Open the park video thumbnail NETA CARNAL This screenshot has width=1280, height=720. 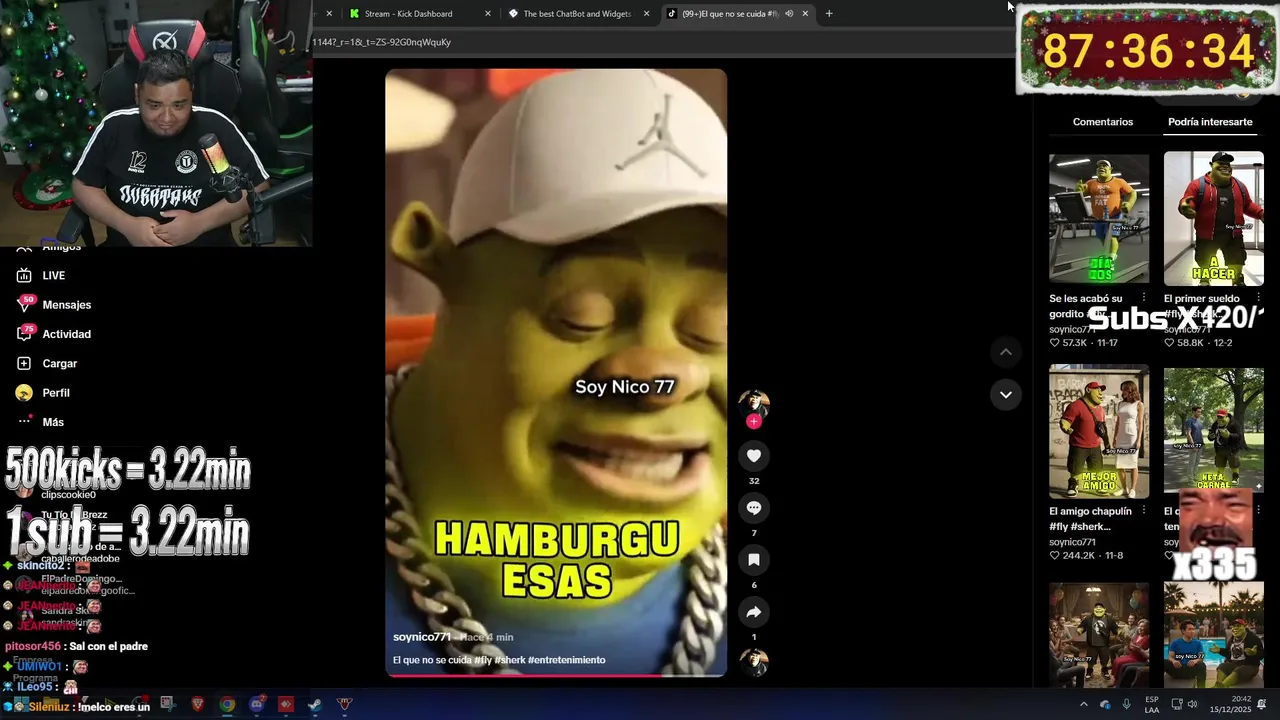coord(1213,431)
